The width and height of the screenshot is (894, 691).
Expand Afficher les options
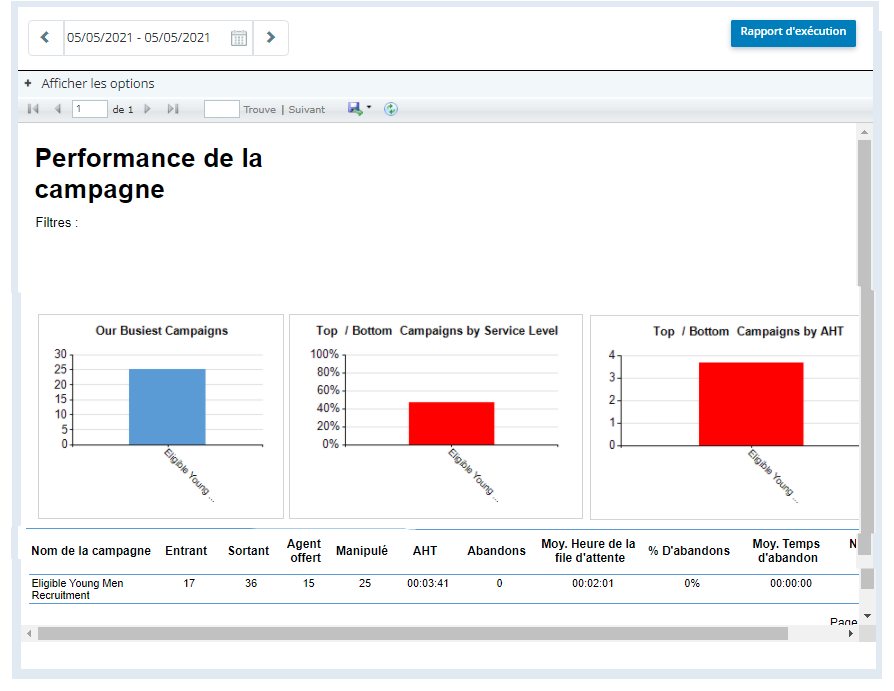90,84
